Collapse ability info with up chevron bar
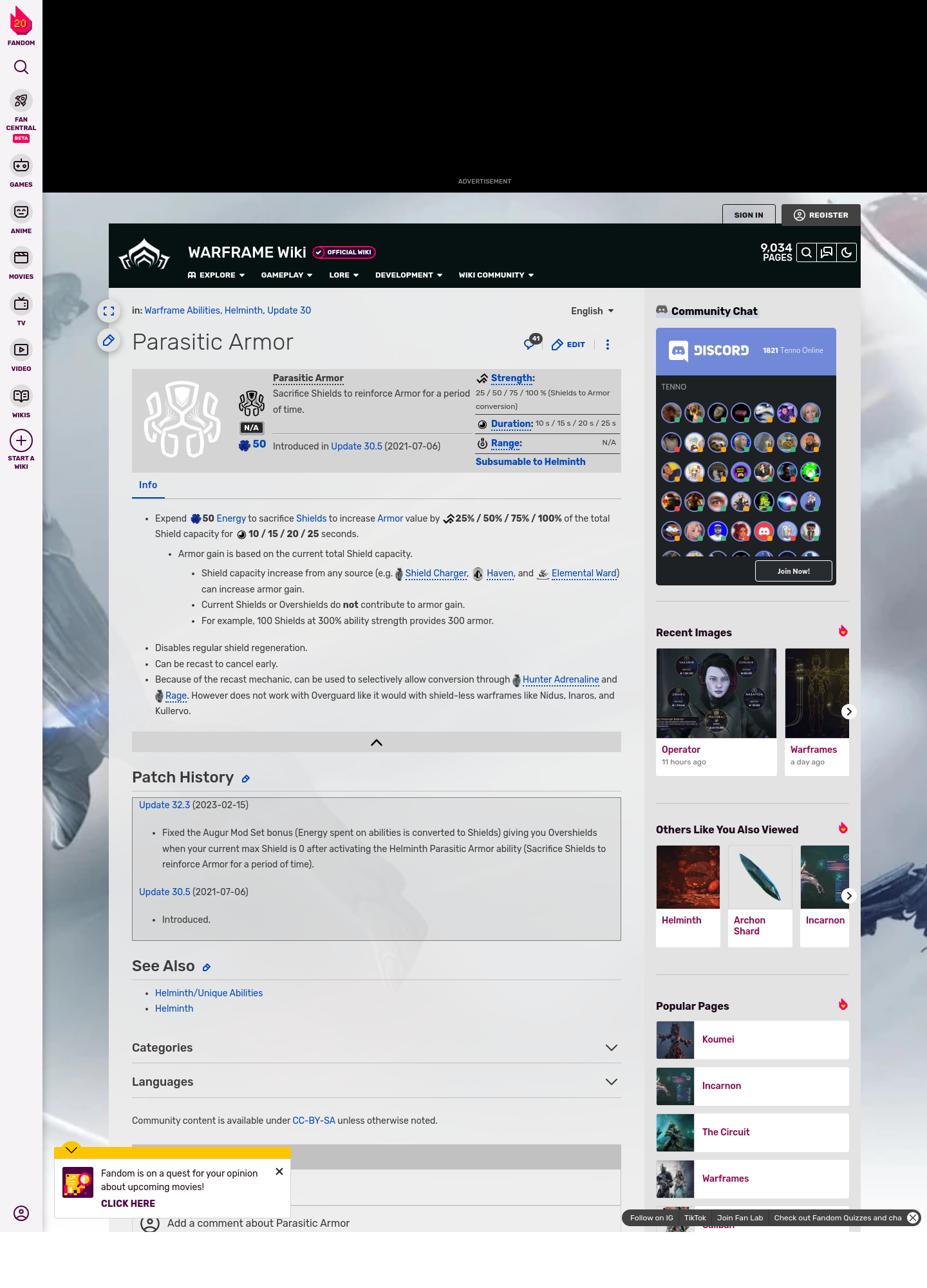 point(377,742)
